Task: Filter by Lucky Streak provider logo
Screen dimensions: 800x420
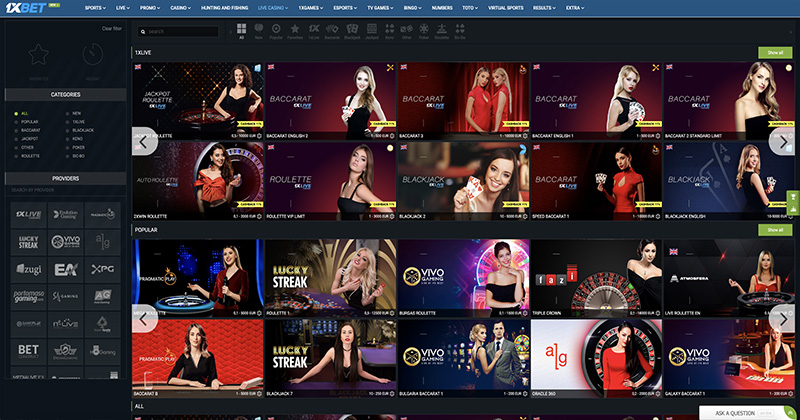Action: point(29,242)
